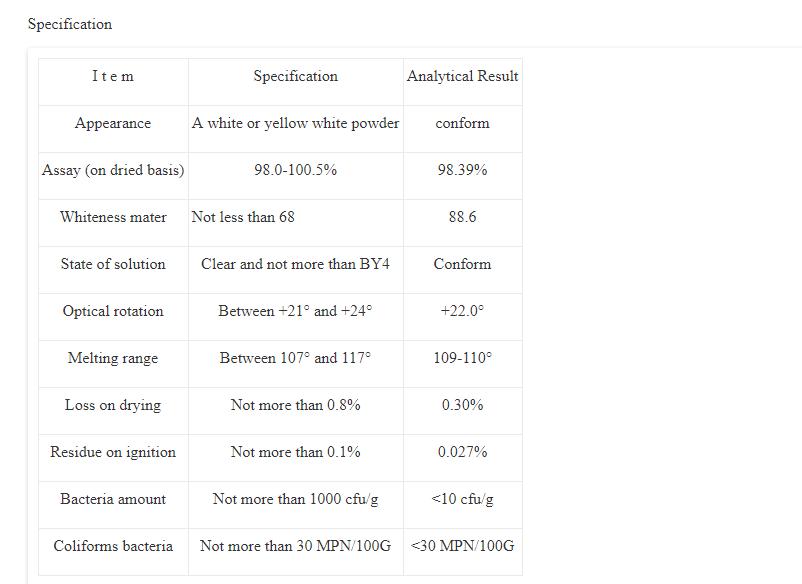This screenshot has width=802, height=584.
Task: Select the "Analytical Result" column header
Action: pyautogui.click(x=462, y=76)
